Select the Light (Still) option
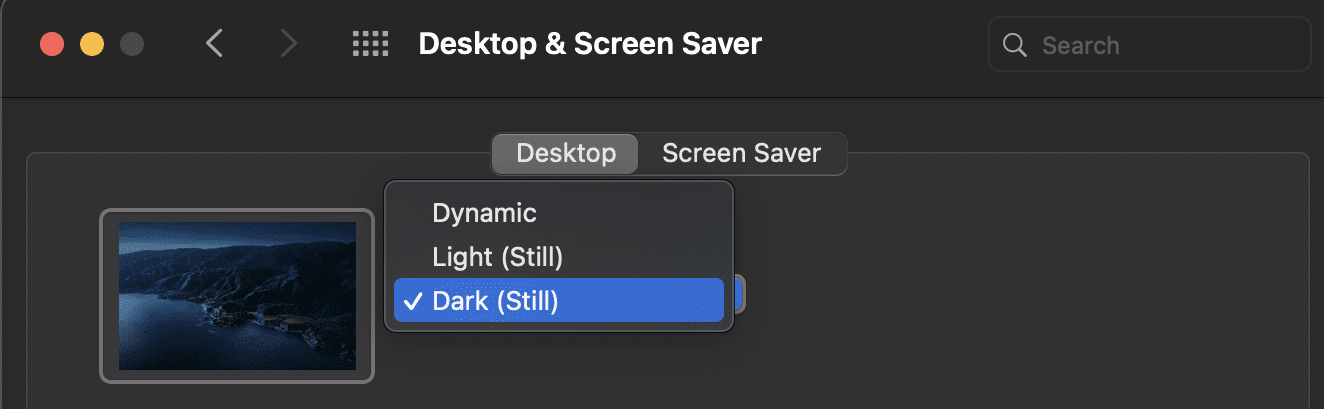This screenshot has width=1324, height=409. click(x=498, y=257)
